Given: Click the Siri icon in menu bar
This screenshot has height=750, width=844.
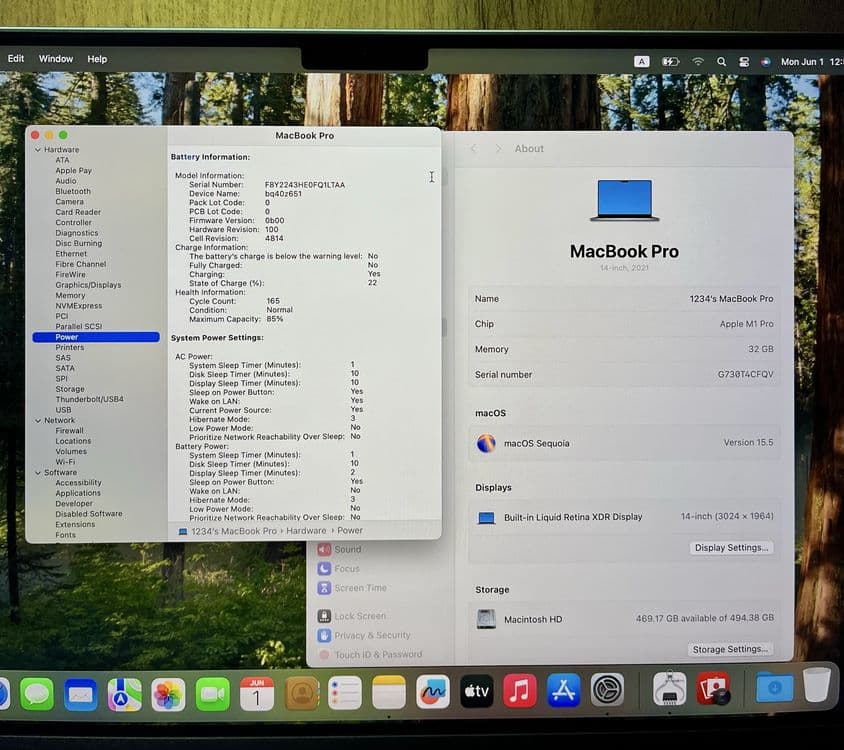Looking at the screenshot, I should pyautogui.click(x=765, y=62).
